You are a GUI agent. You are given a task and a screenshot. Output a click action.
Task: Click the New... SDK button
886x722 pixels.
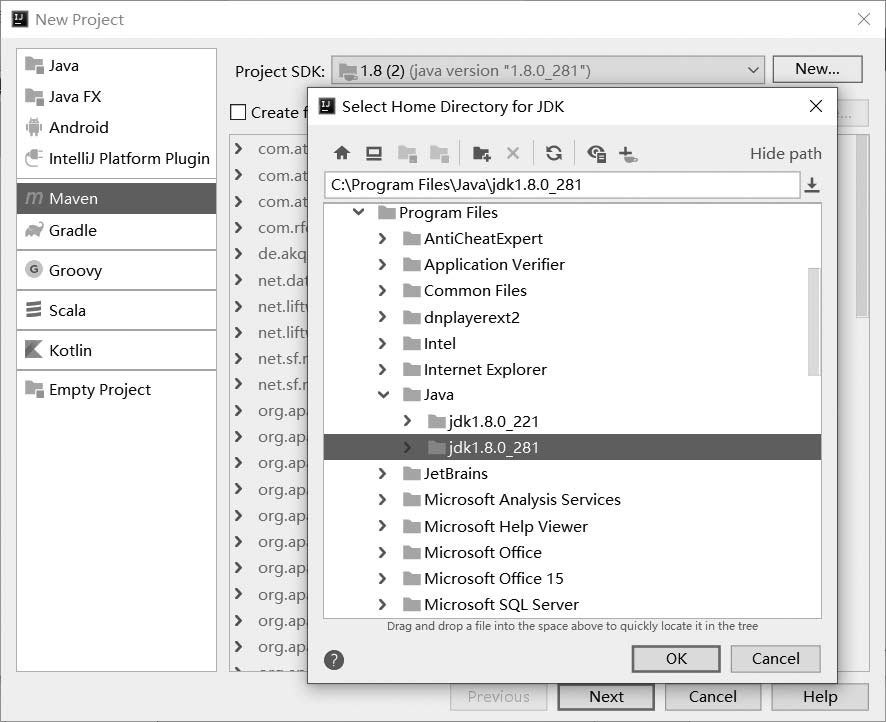[817, 69]
